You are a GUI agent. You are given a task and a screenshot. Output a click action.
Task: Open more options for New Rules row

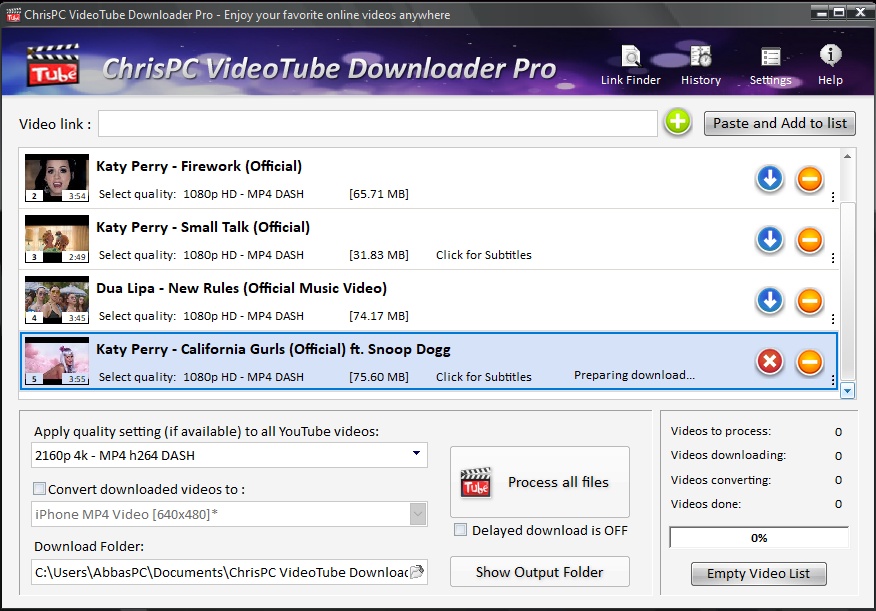(833, 318)
